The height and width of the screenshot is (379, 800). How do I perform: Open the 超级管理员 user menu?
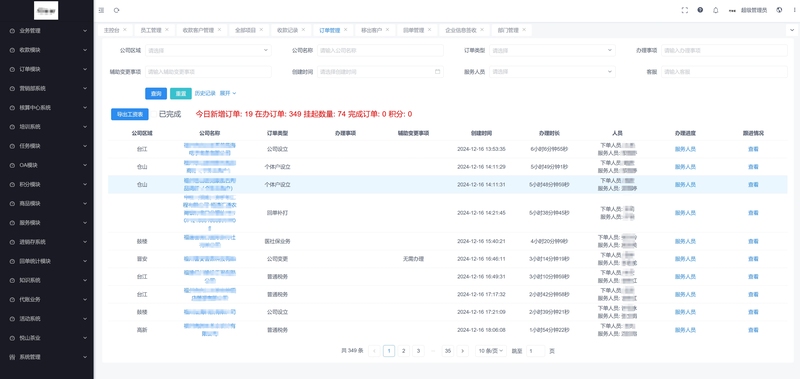point(754,10)
